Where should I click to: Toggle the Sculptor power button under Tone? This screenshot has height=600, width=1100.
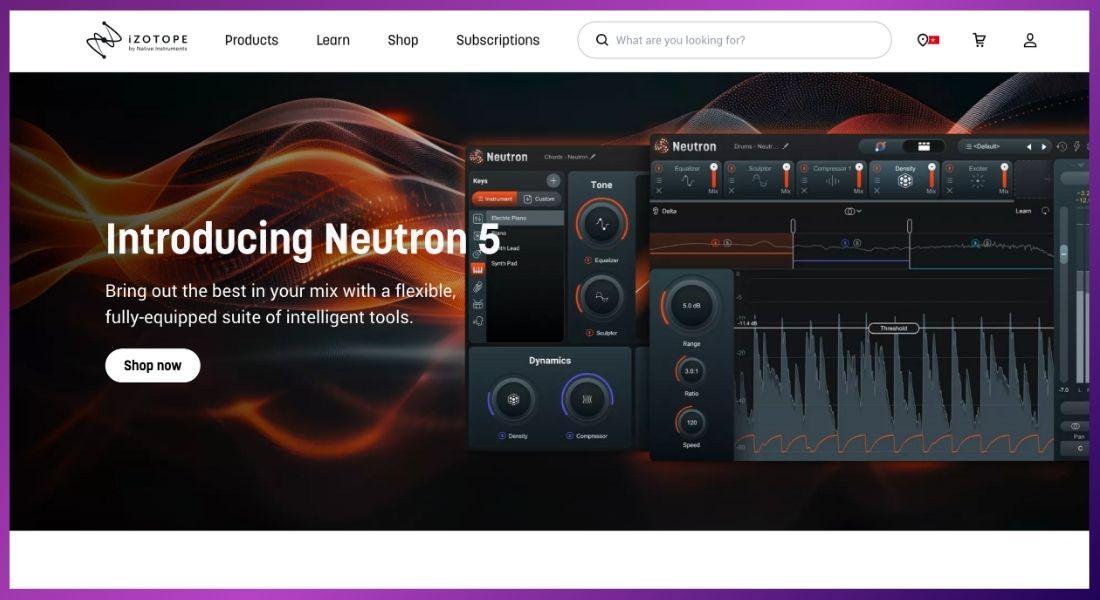(589, 333)
